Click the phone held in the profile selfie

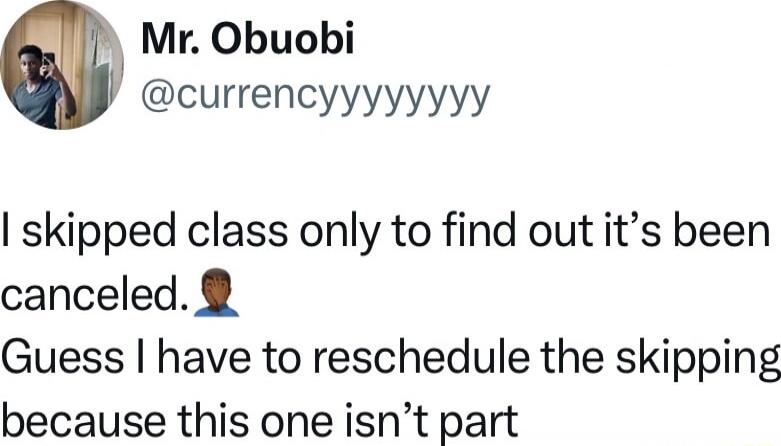point(49,60)
